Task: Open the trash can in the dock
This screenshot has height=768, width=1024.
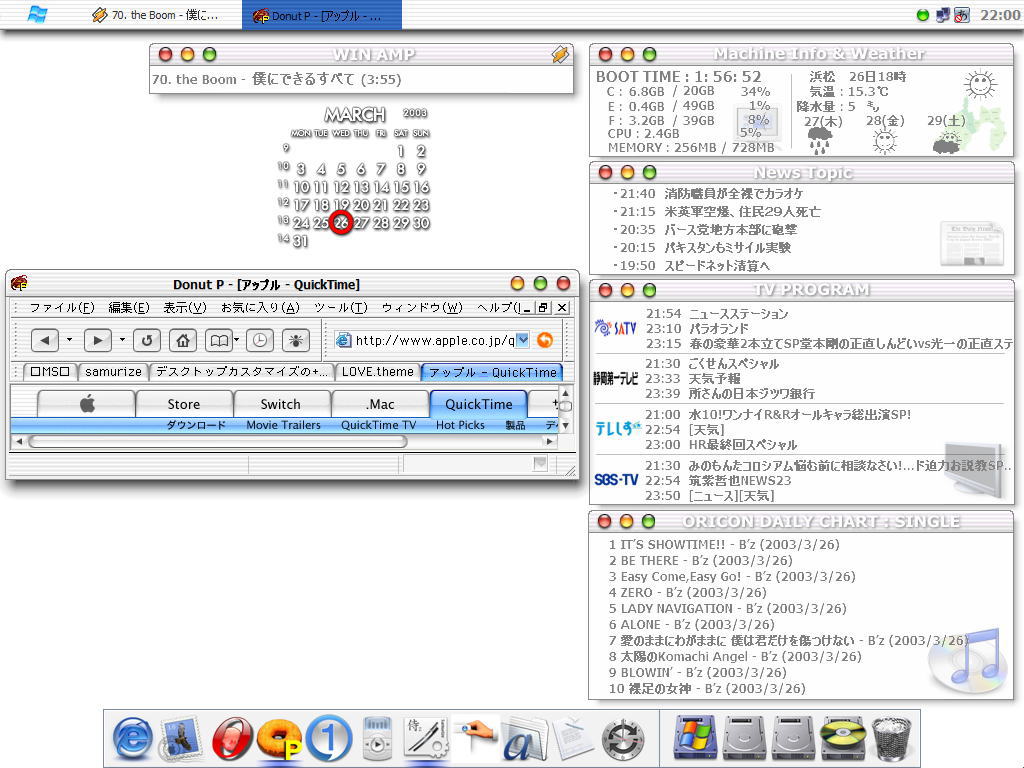Action: point(891,738)
